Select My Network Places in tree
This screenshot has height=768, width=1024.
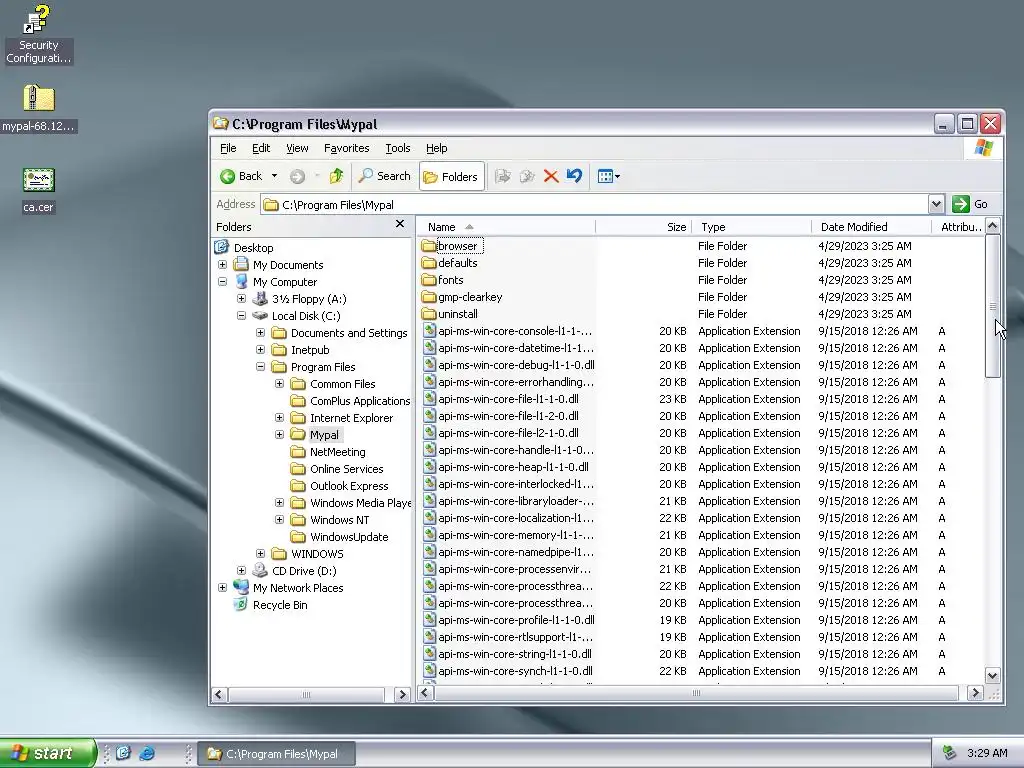tap(298, 588)
